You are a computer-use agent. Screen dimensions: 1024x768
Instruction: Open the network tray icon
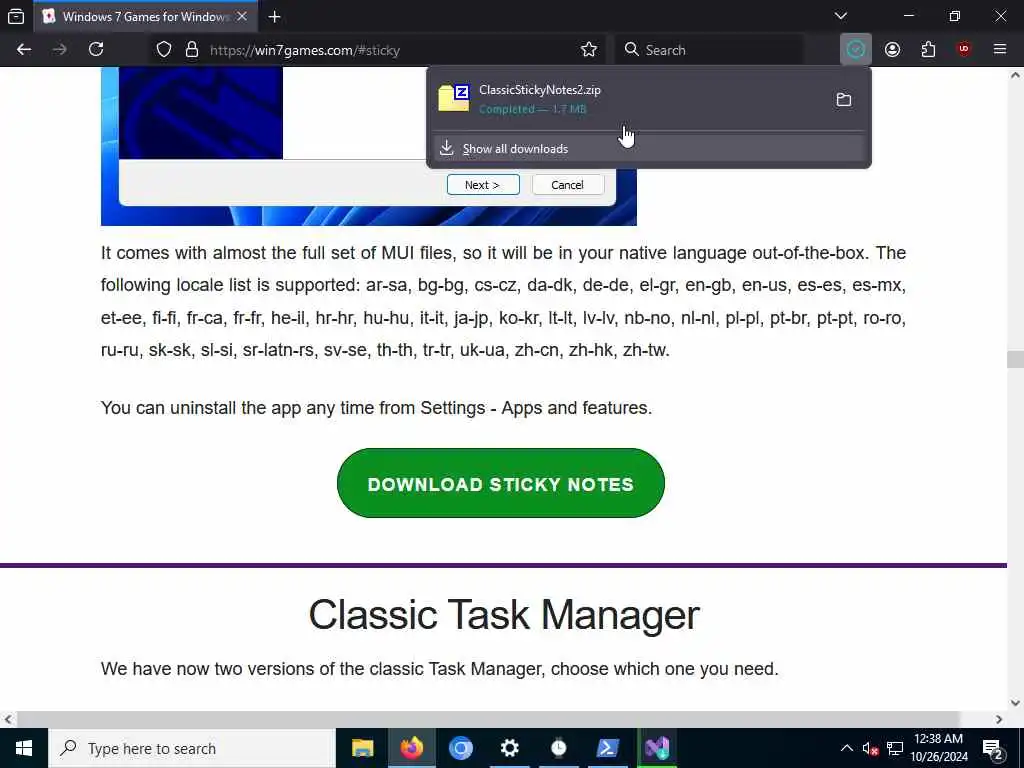(x=895, y=748)
